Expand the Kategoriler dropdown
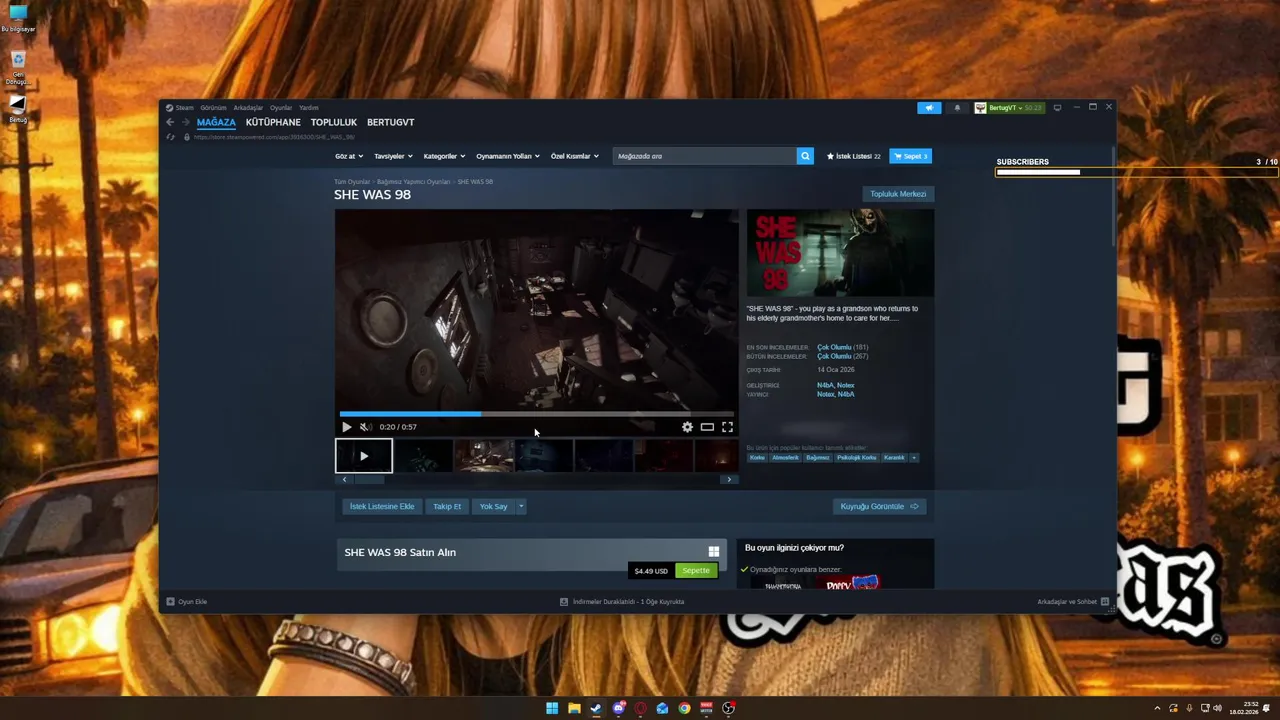This screenshot has width=1280, height=720. click(444, 156)
